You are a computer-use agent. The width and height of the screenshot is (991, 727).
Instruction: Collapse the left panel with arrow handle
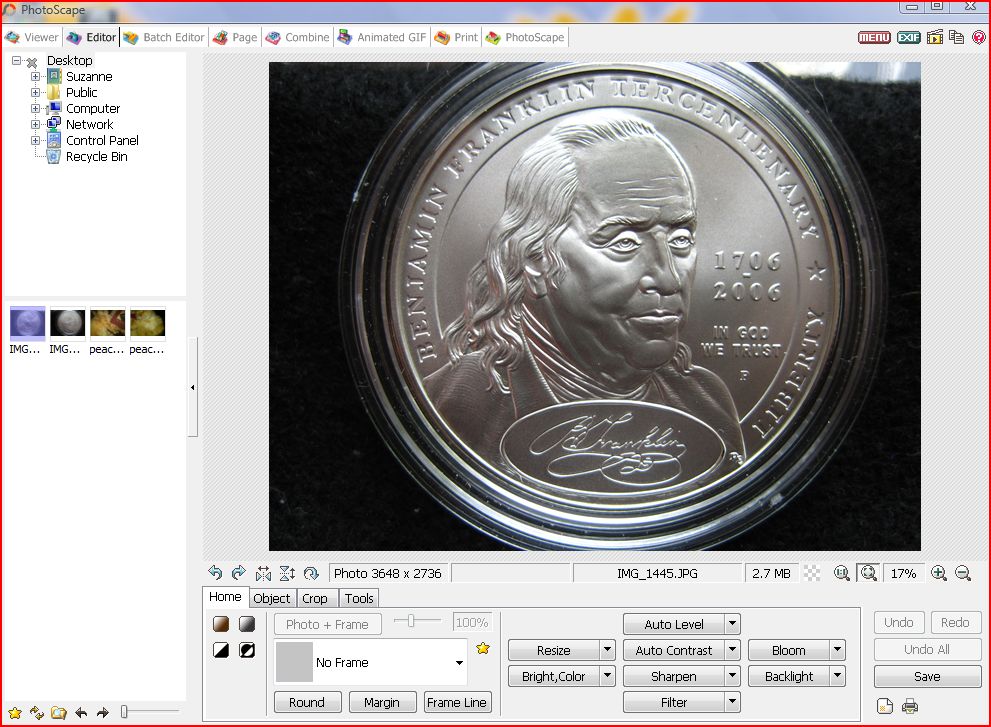(x=192, y=387)
